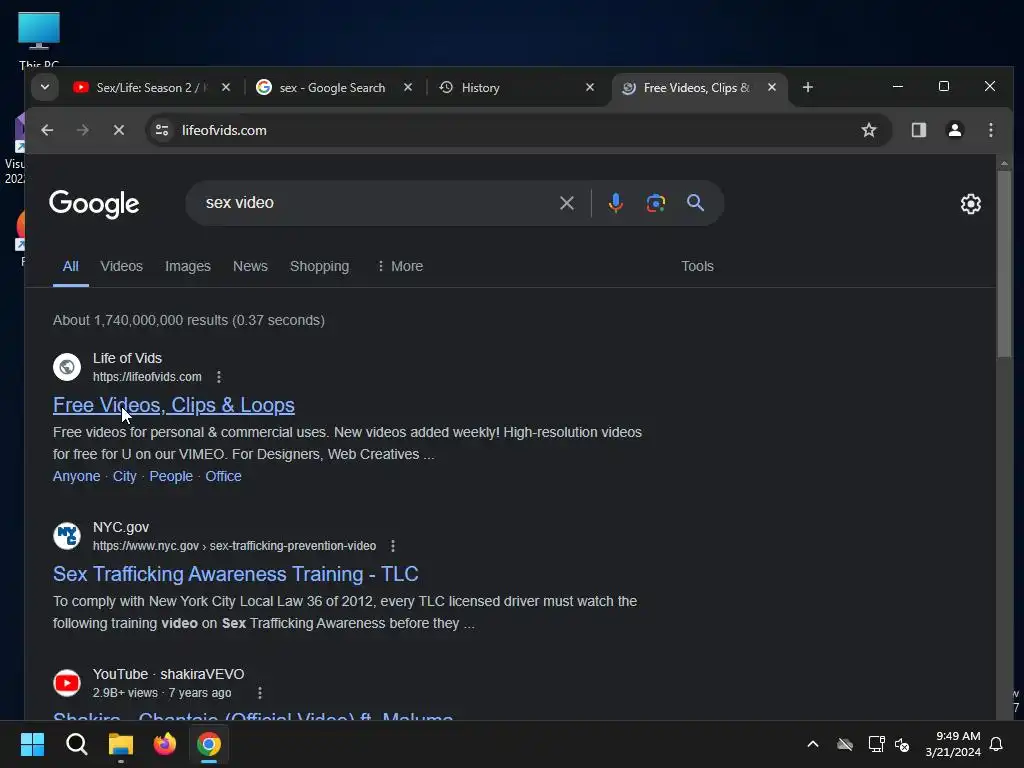Close the Free Videos, Clips tab
Screen dimensions: 1024x768
point(772,88)
